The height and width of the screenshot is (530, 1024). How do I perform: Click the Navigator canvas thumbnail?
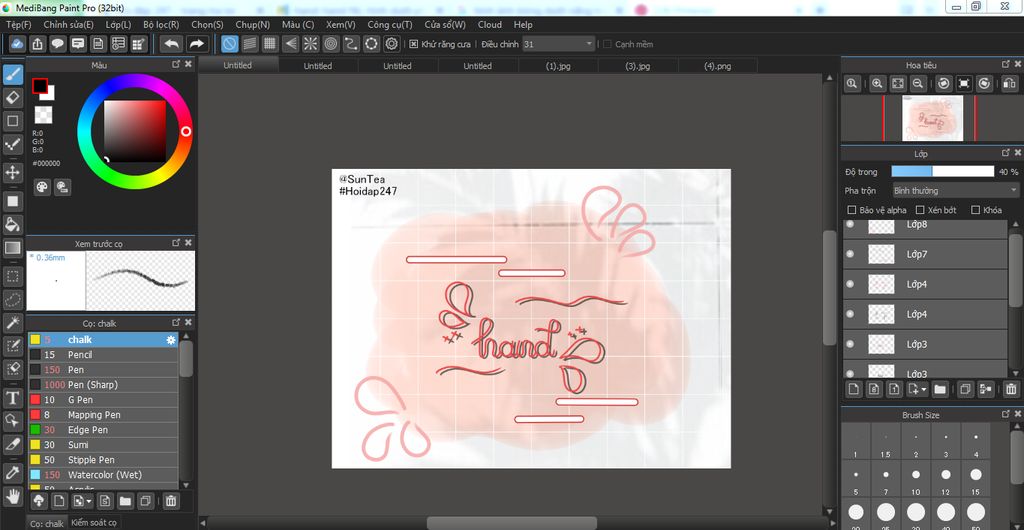933,118
